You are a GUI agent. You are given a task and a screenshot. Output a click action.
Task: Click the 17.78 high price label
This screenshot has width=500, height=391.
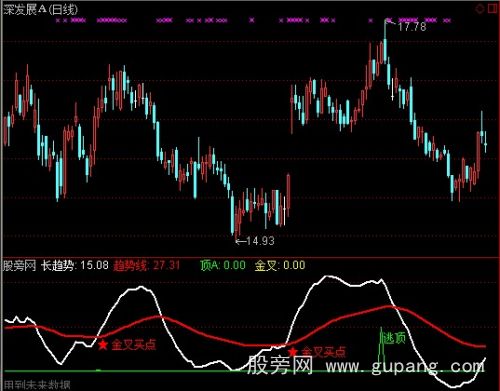412,26
